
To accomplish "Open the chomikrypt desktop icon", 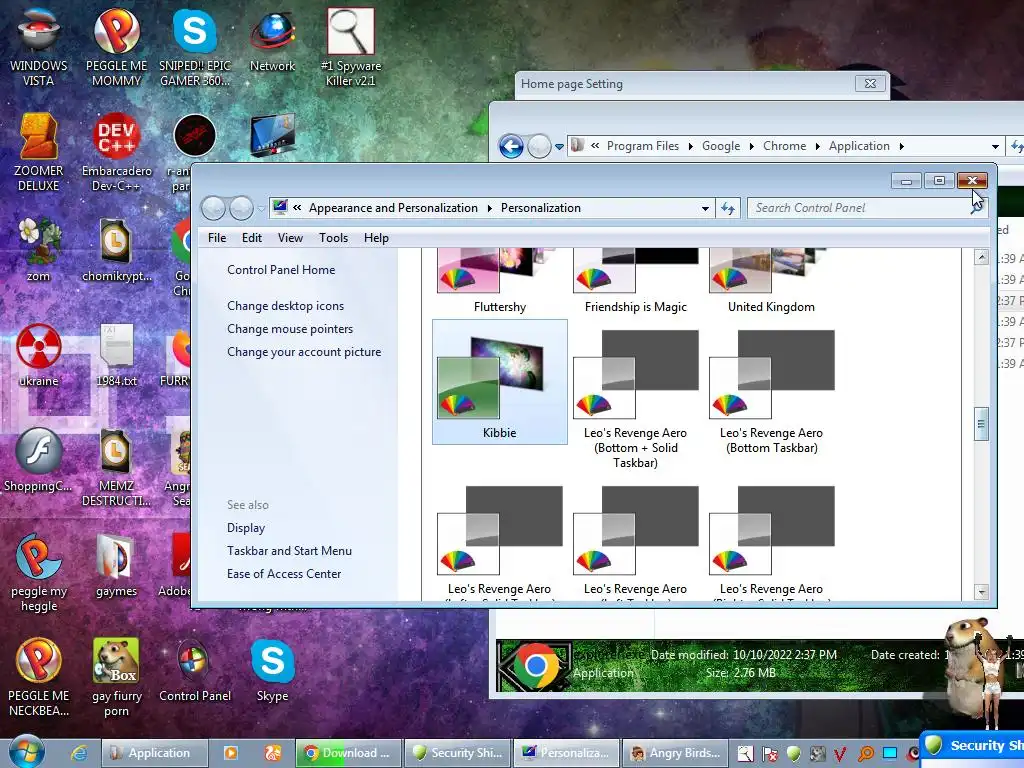I will click(x=116, y=249).
